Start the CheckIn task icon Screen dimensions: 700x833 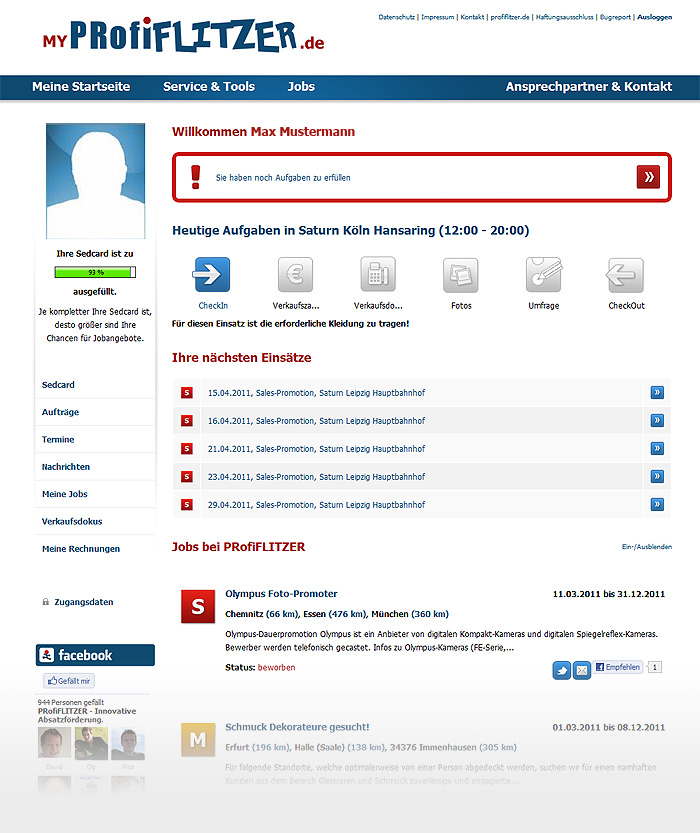point(212,275)
